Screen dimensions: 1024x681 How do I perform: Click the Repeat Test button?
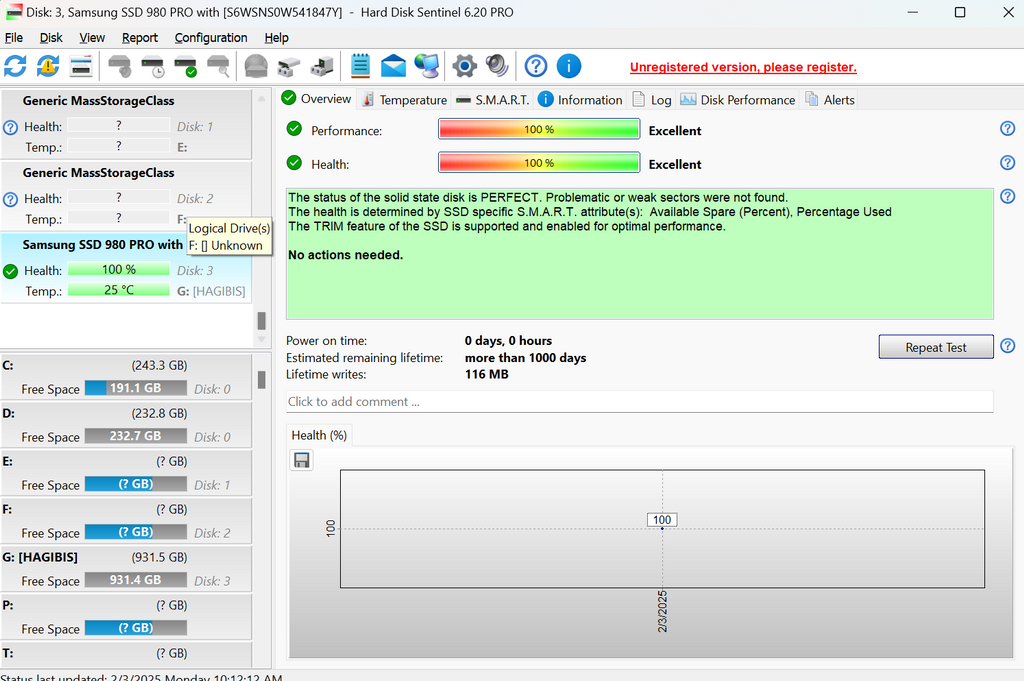click(x=936, y=347)
